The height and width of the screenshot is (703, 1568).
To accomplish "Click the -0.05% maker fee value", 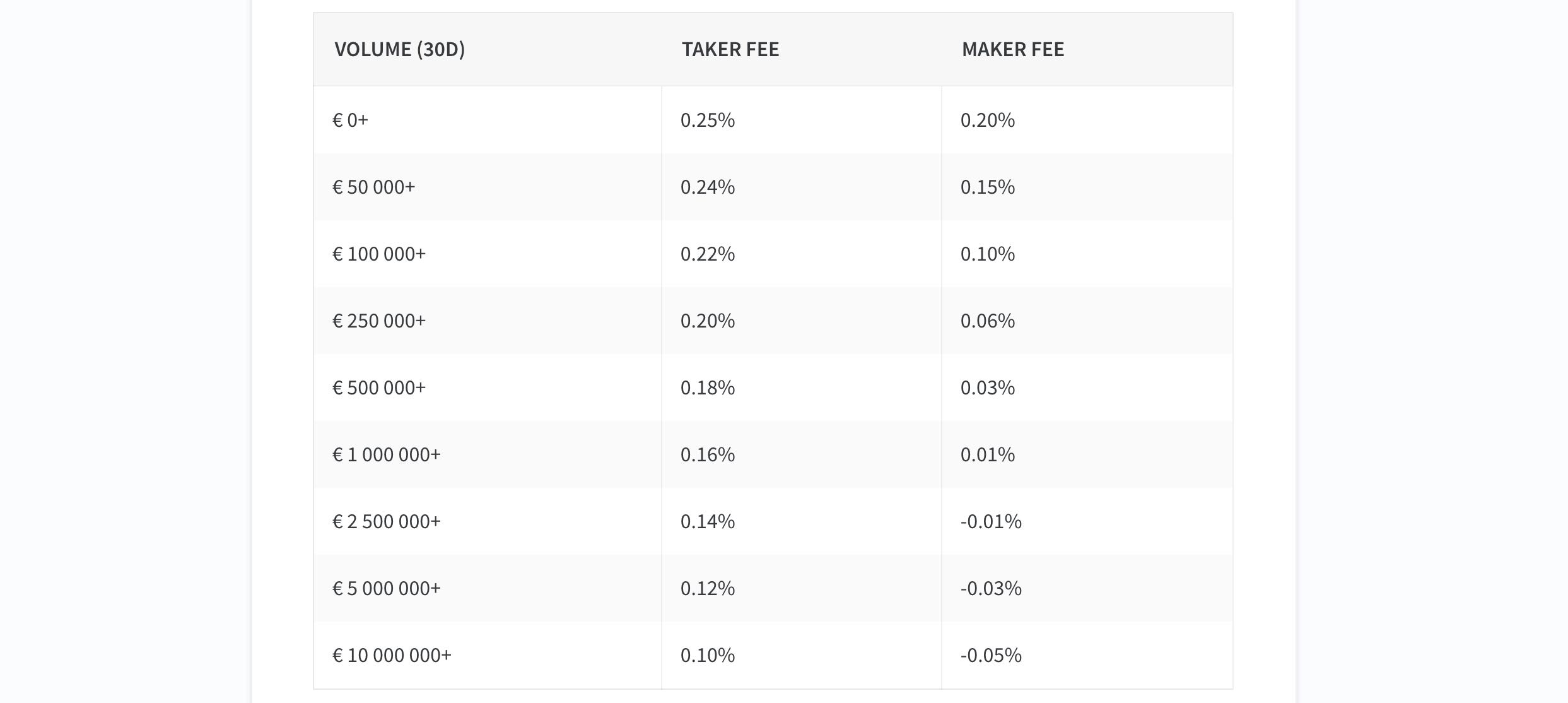I will (991, 655).
